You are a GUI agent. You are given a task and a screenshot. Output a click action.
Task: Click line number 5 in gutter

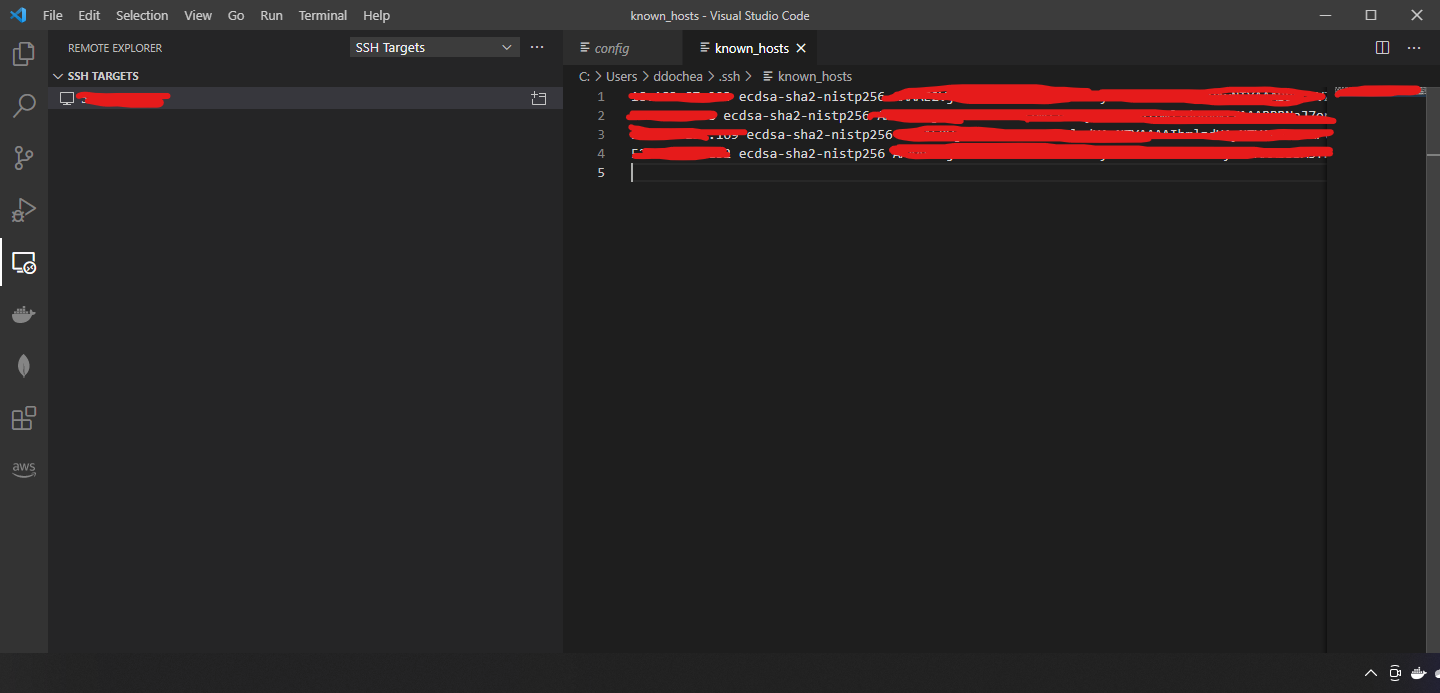pos(601,173)
